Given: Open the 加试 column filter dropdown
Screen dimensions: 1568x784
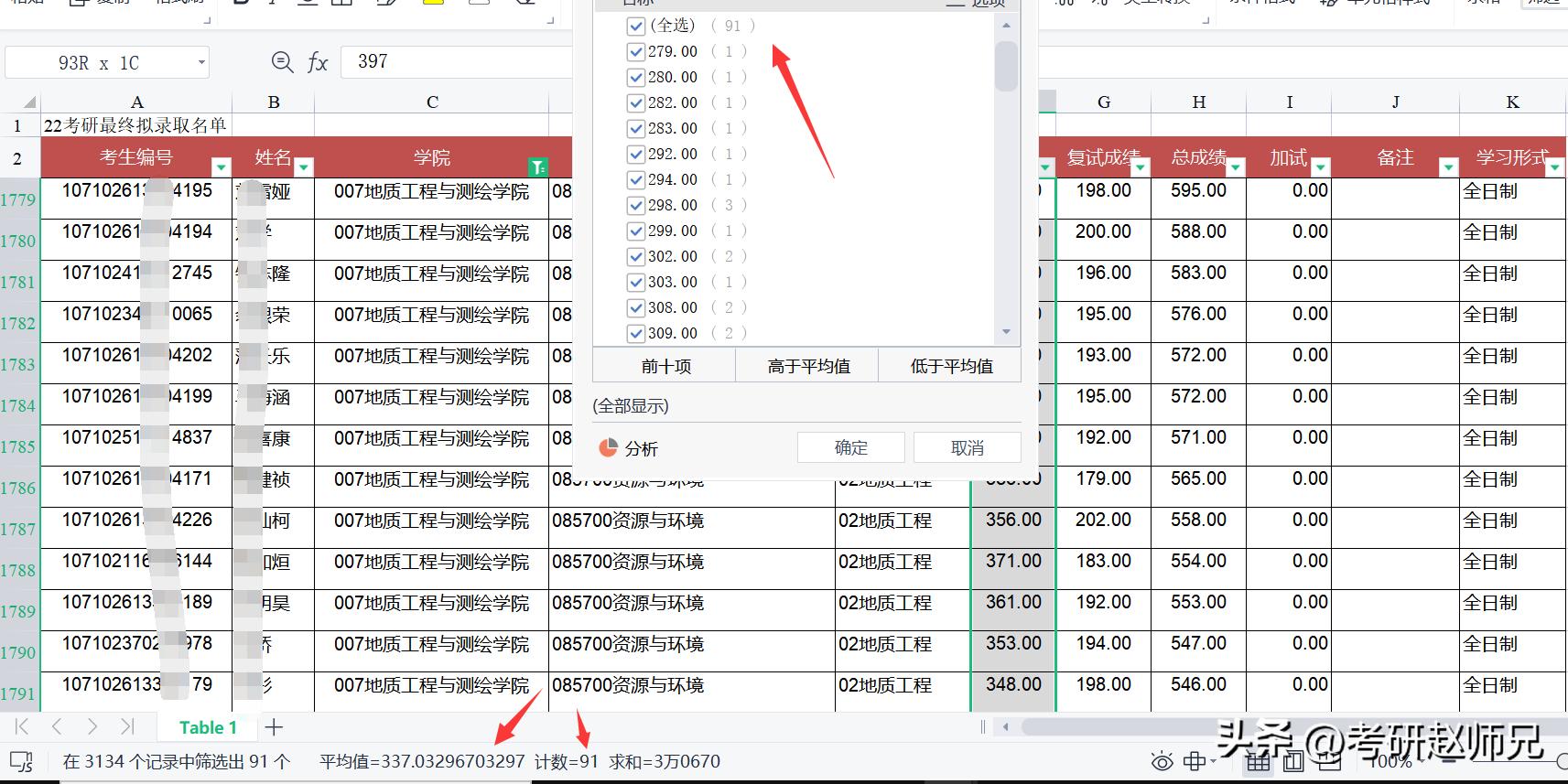Looking at the screenshot, I should pyautogui.click(x=1320, y=166).
